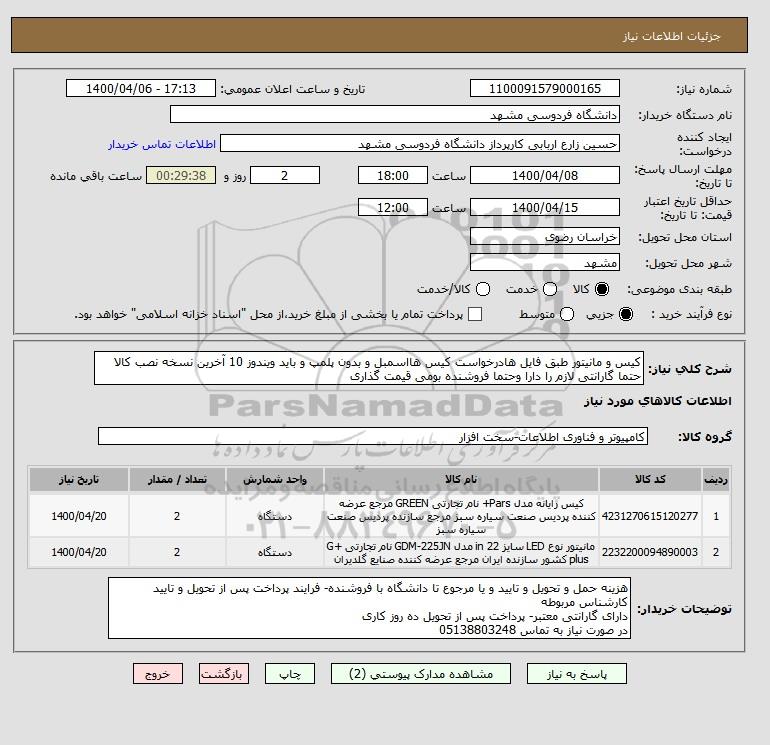Click the جزئیات اطلاعات نیاز page header
The height and width of the screenshot is (745, 770).
[x=671, y=36]
